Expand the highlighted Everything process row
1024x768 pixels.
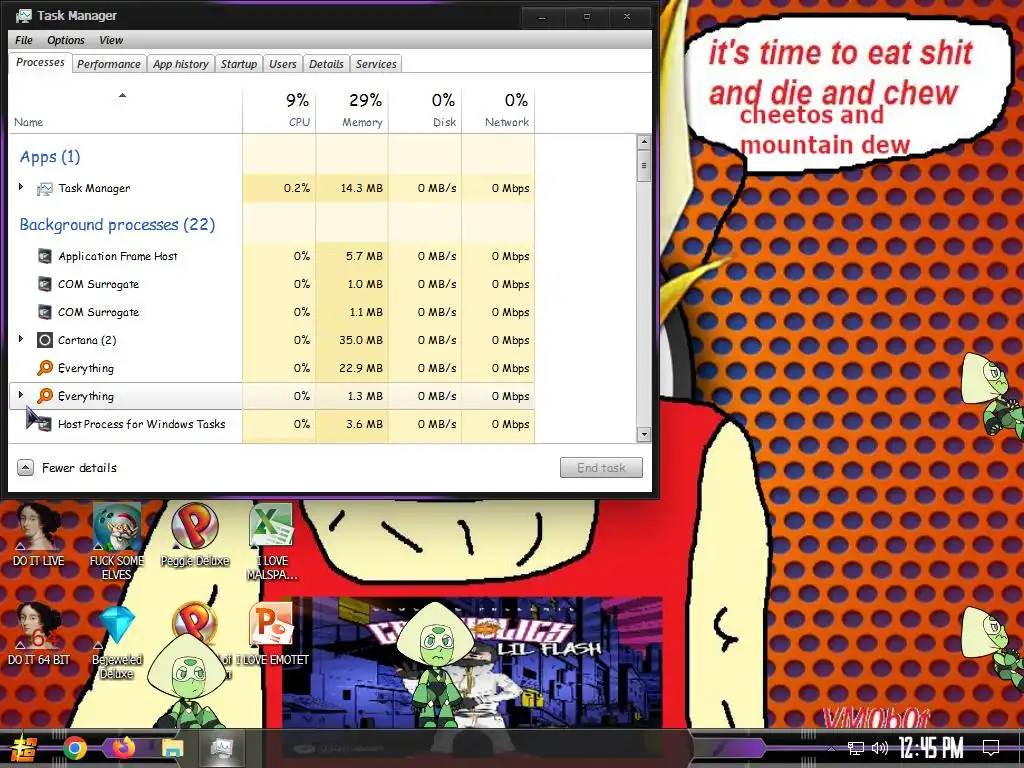pos(21,395)
